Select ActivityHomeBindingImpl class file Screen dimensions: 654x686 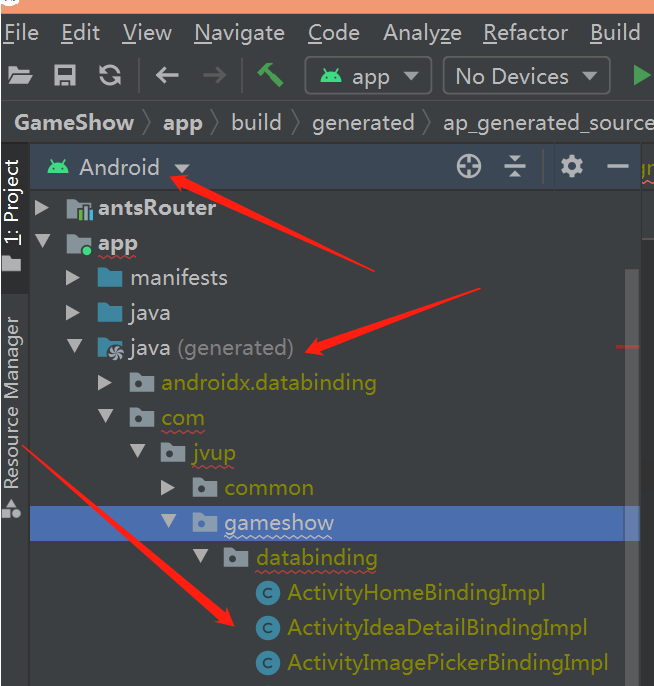pyautogui.click(x=415, y=593)
